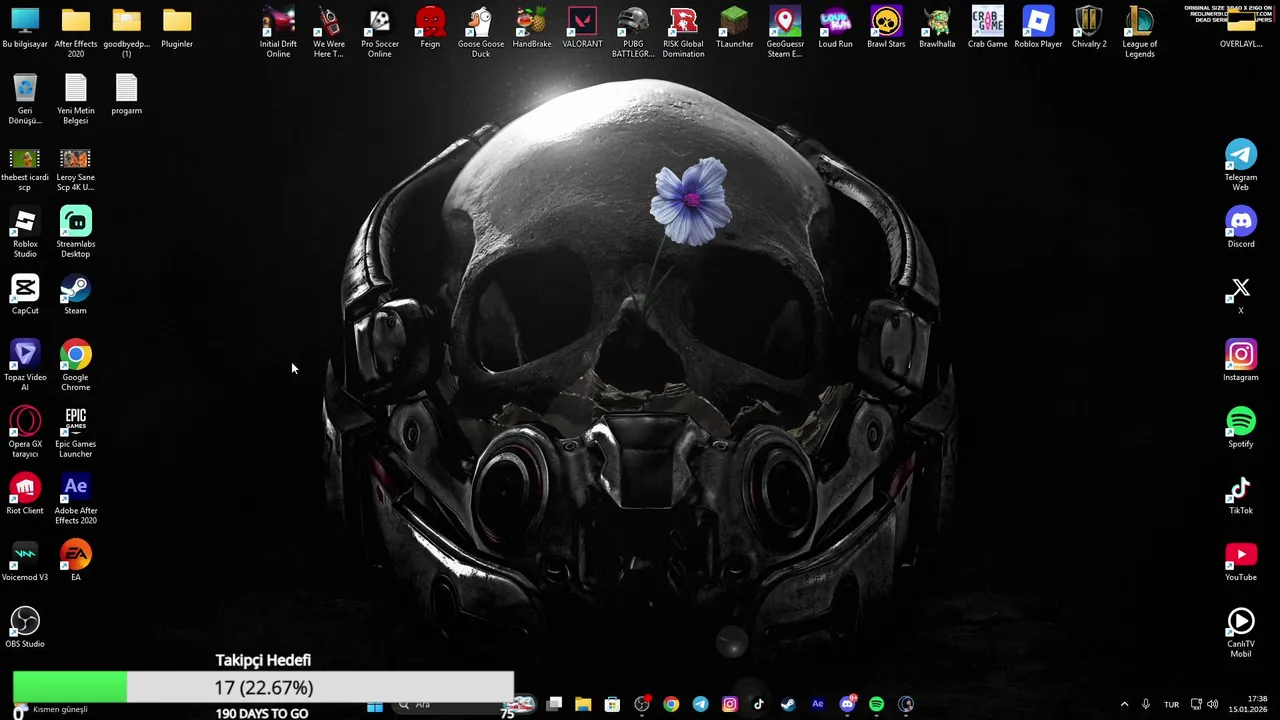Launch Chivalry 2 shortcut
Screen dimensions: 1280x720
click(x=1089, y=28)
